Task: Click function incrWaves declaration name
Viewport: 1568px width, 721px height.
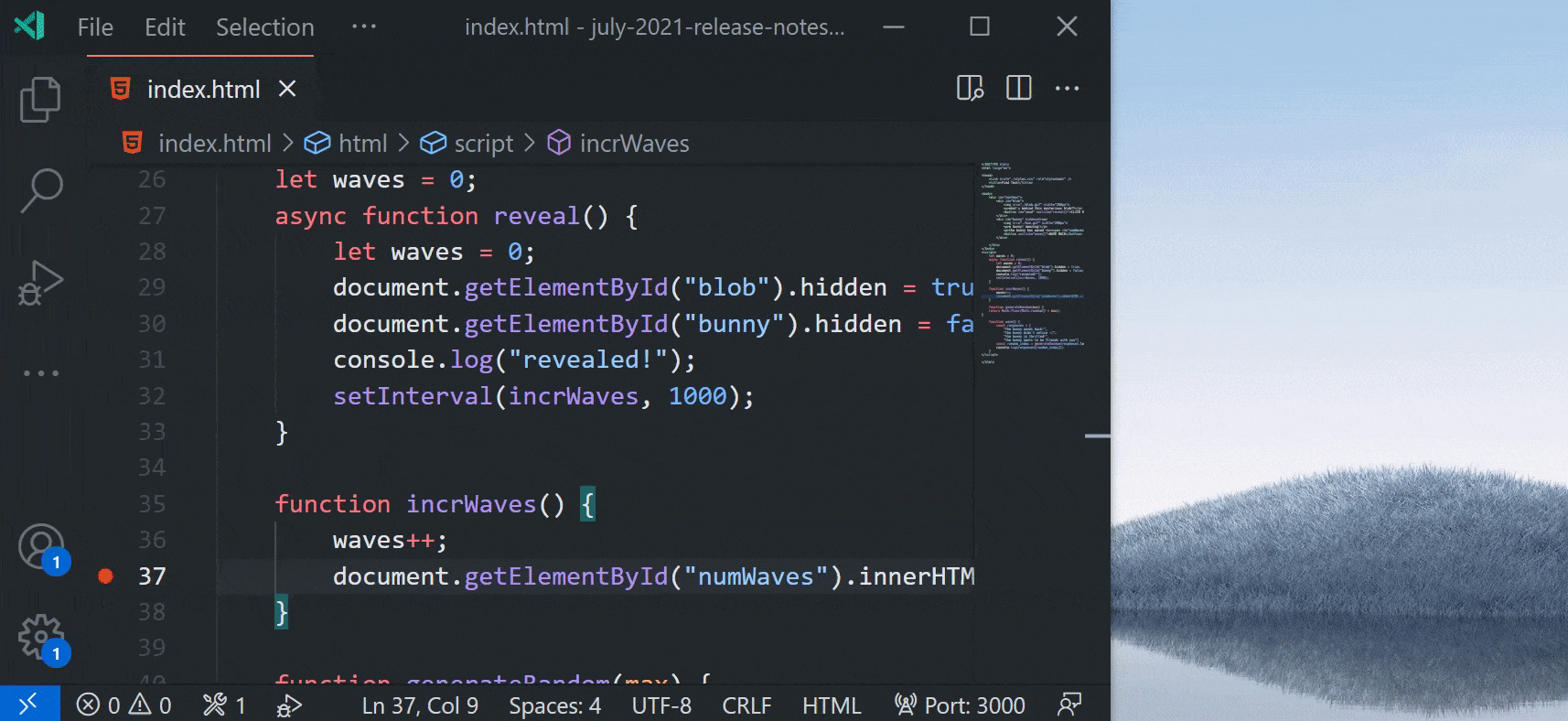Action: pyautogui.click(x=471, y=504)
